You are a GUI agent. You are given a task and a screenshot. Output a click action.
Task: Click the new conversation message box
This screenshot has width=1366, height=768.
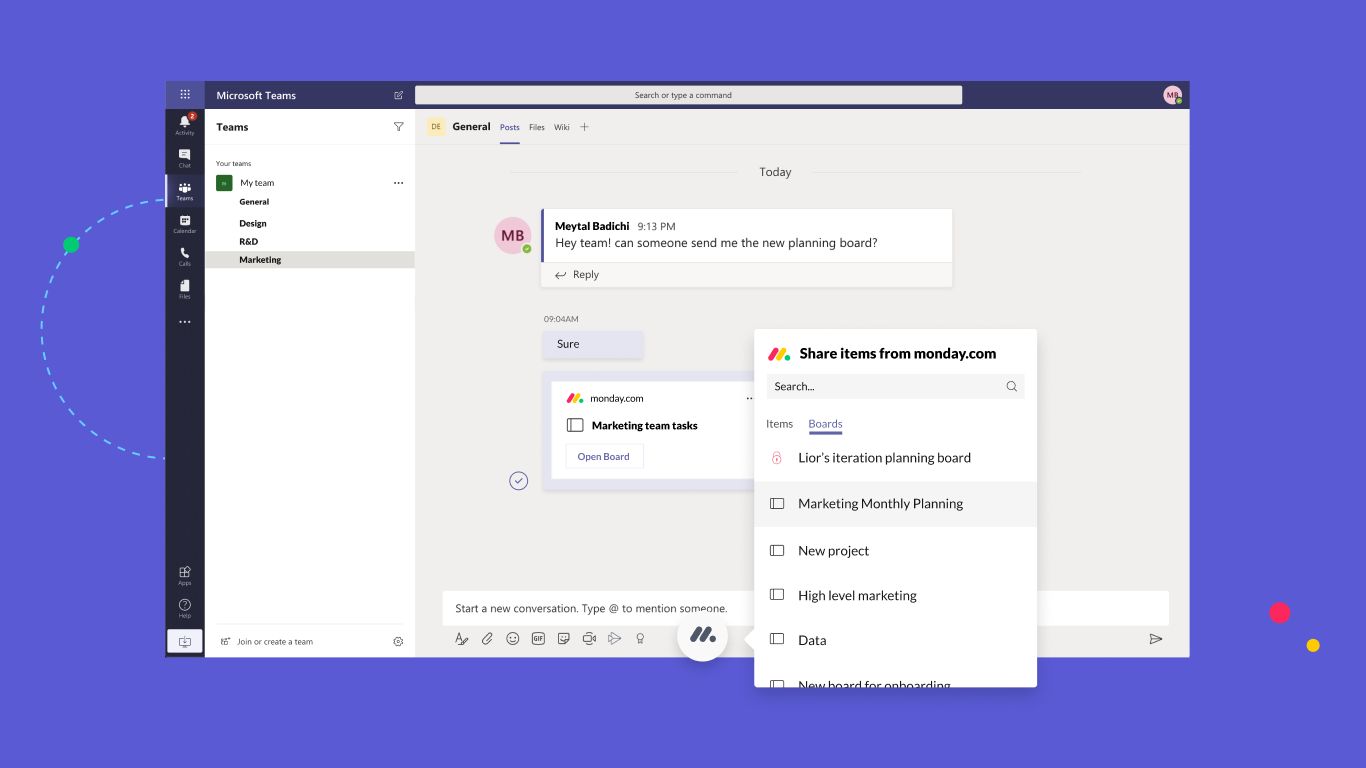pyautogui.click(x=805, y=608)
